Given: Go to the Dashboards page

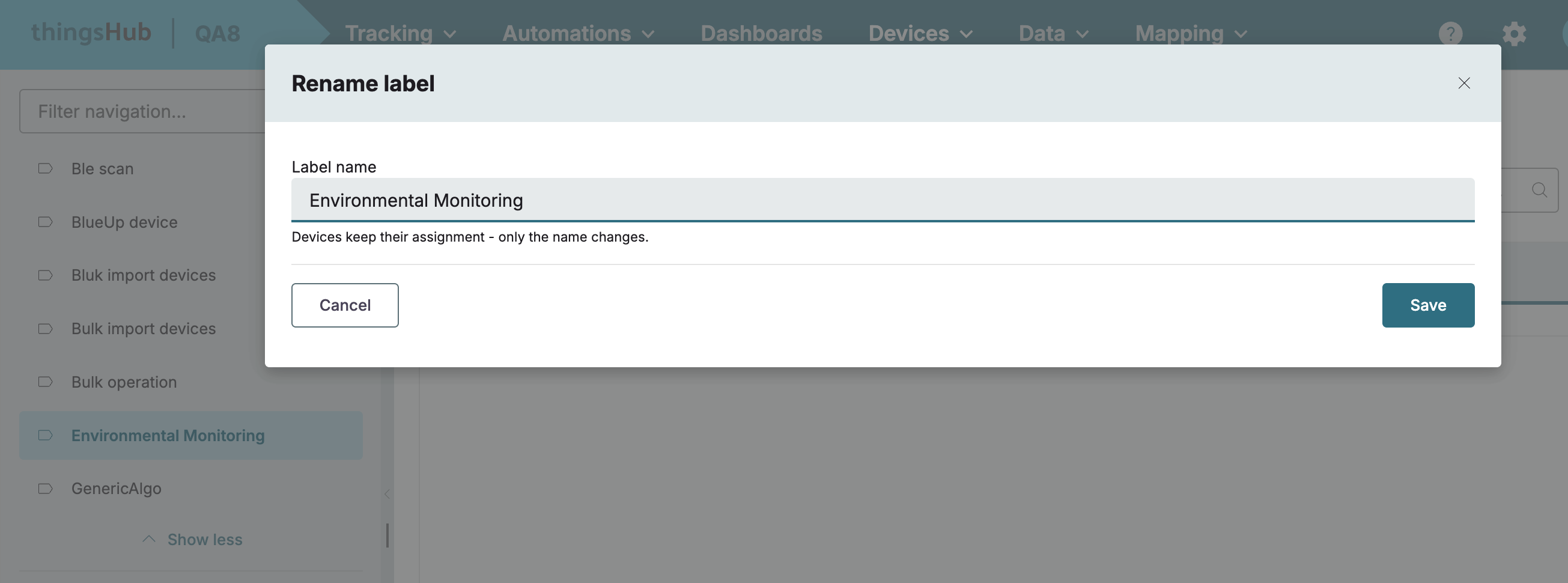Looking at the screenshot, I should coord(761,34).
